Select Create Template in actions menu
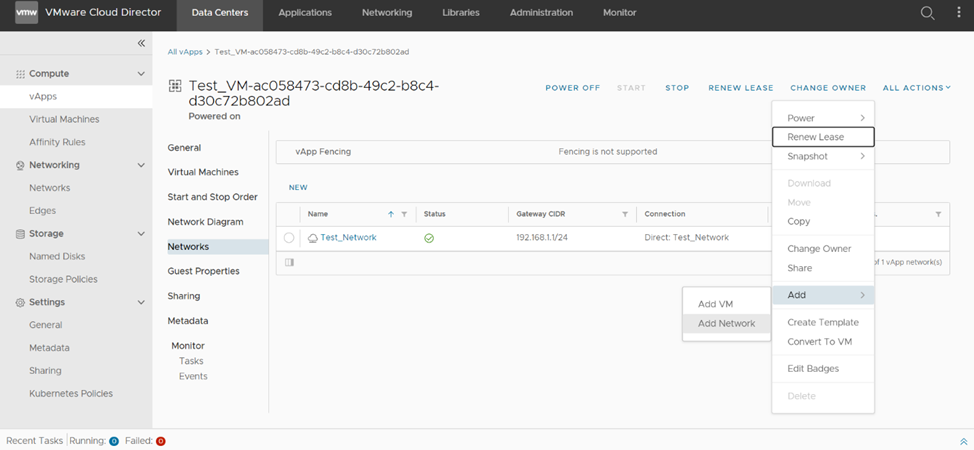Screen dimensions: 974x450 [822, 322]
